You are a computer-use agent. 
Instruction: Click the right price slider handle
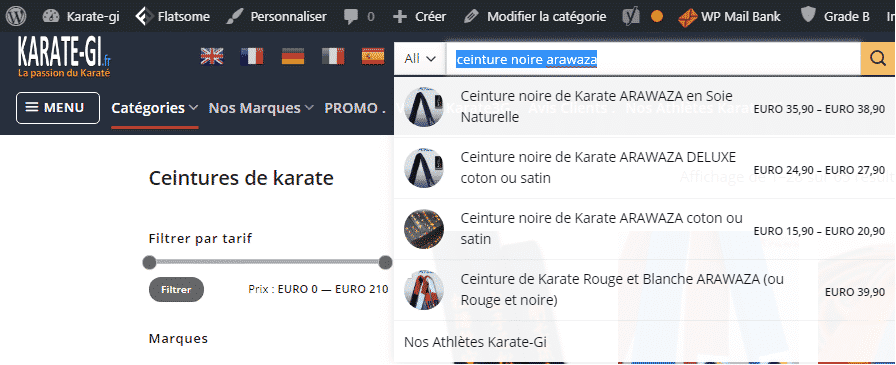(x=386, y=262)
